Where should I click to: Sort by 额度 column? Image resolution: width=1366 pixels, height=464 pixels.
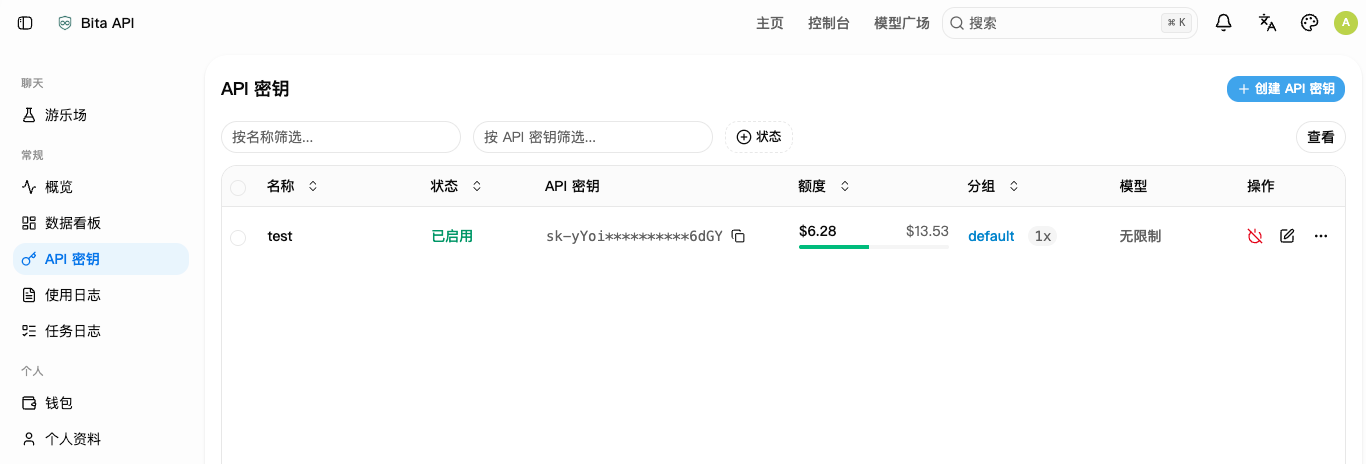point(824,186)
